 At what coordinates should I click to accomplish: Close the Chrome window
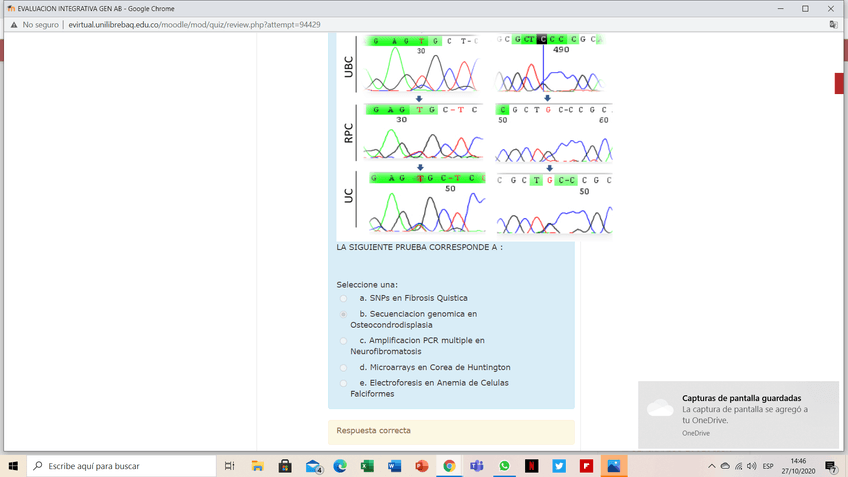(x=831, y=9)
